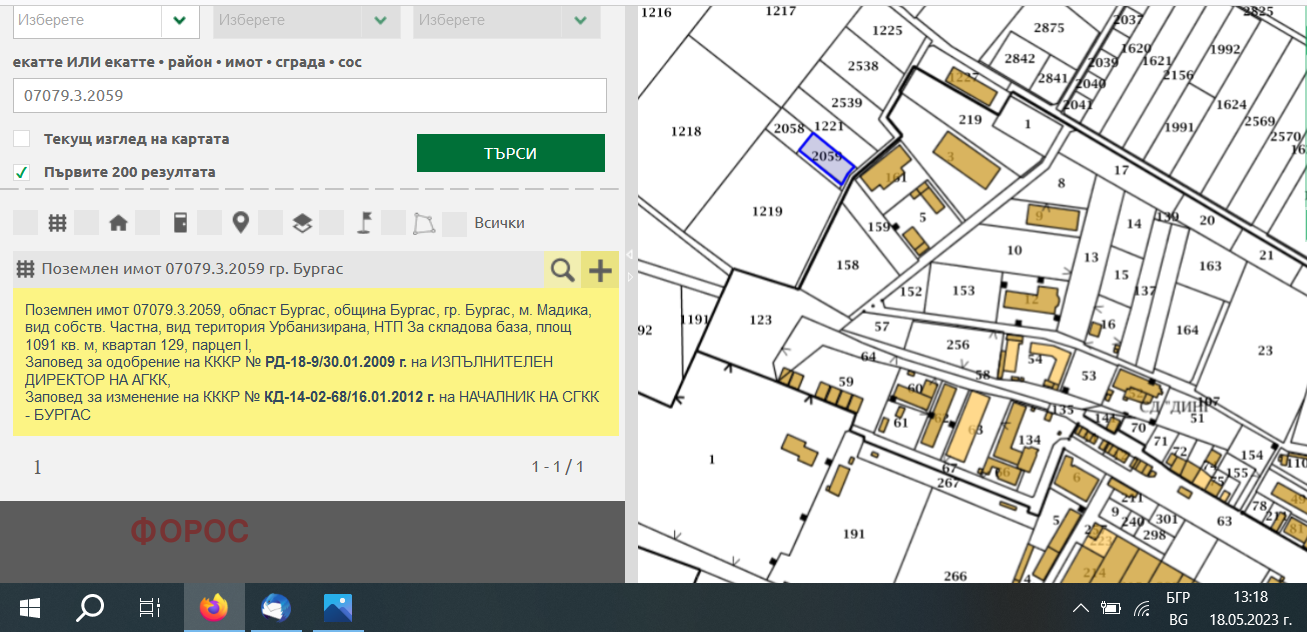
Task: Click the stacked layers filter icon
Action: [x=302, y=223]
